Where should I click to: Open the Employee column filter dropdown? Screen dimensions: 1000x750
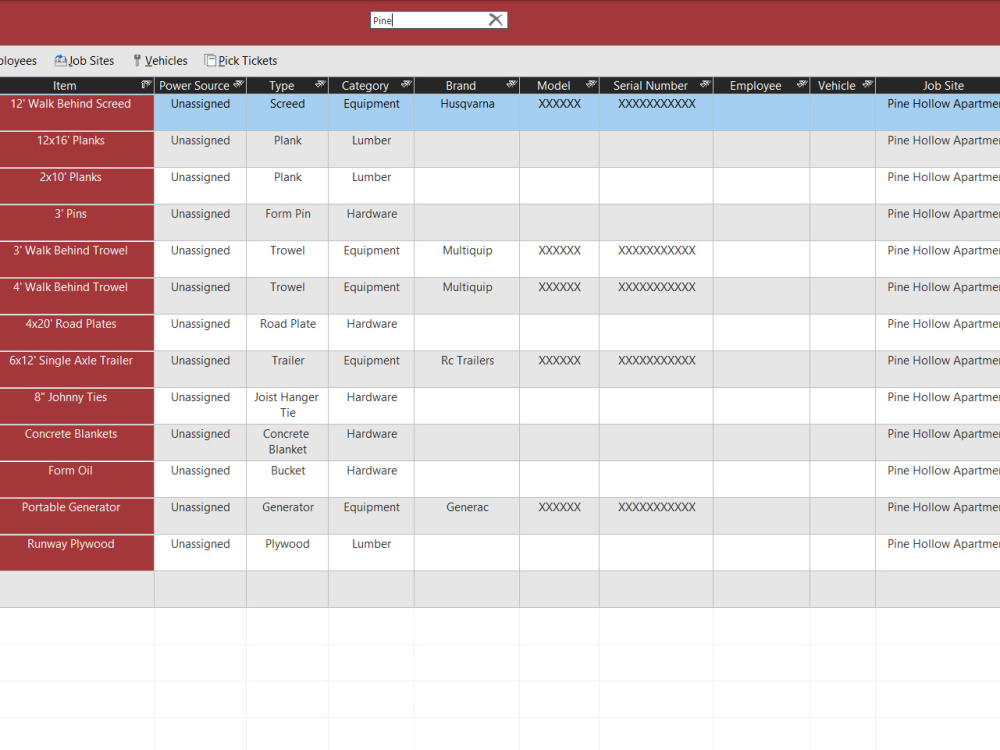click(x=802, y=84)
